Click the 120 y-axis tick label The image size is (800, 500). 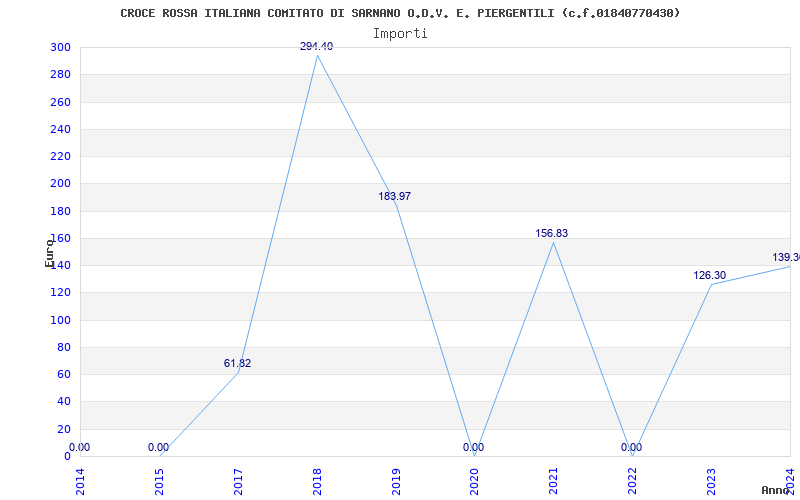tap(60, 293)
